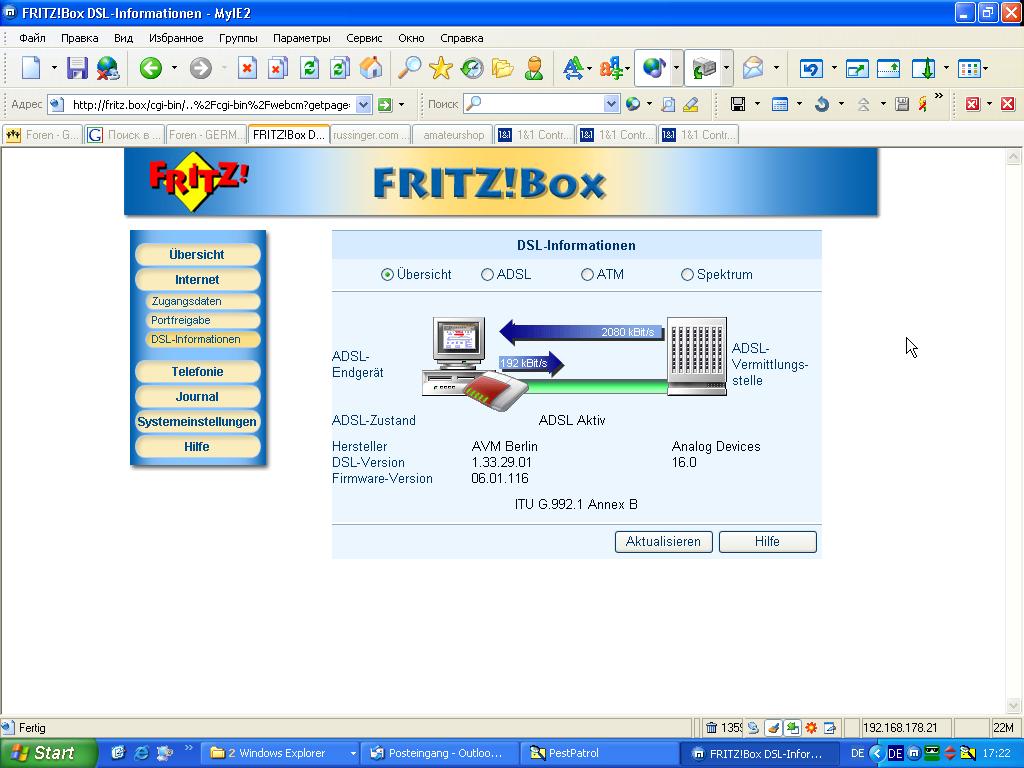Select the ATM radio button
This screenshot has height=768, width=1024.
coord(587,275)
